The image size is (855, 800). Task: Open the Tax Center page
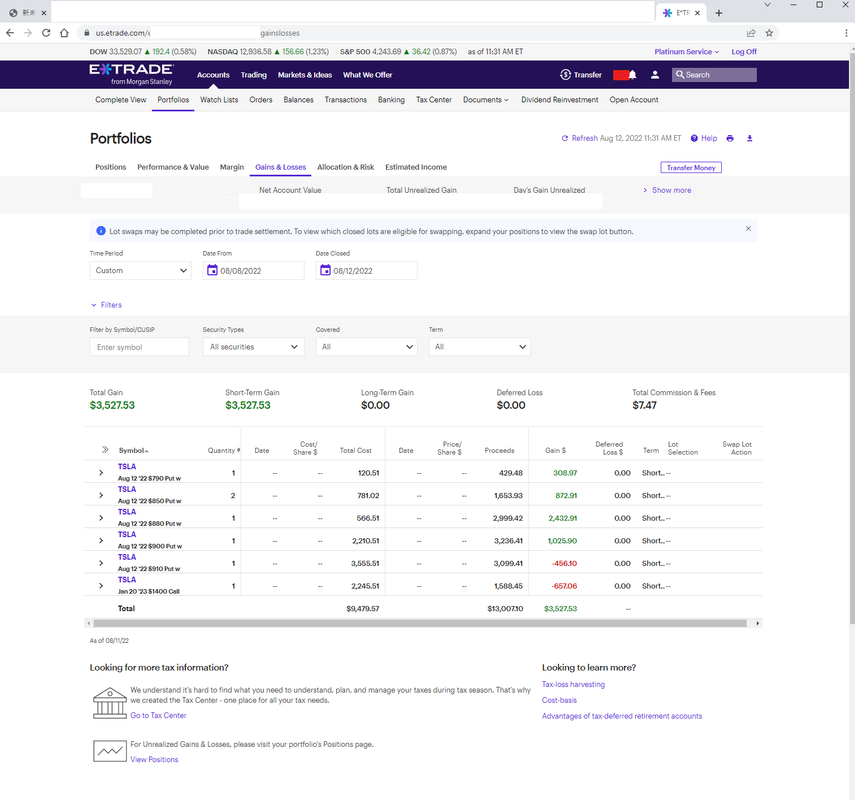click(434, 100)
